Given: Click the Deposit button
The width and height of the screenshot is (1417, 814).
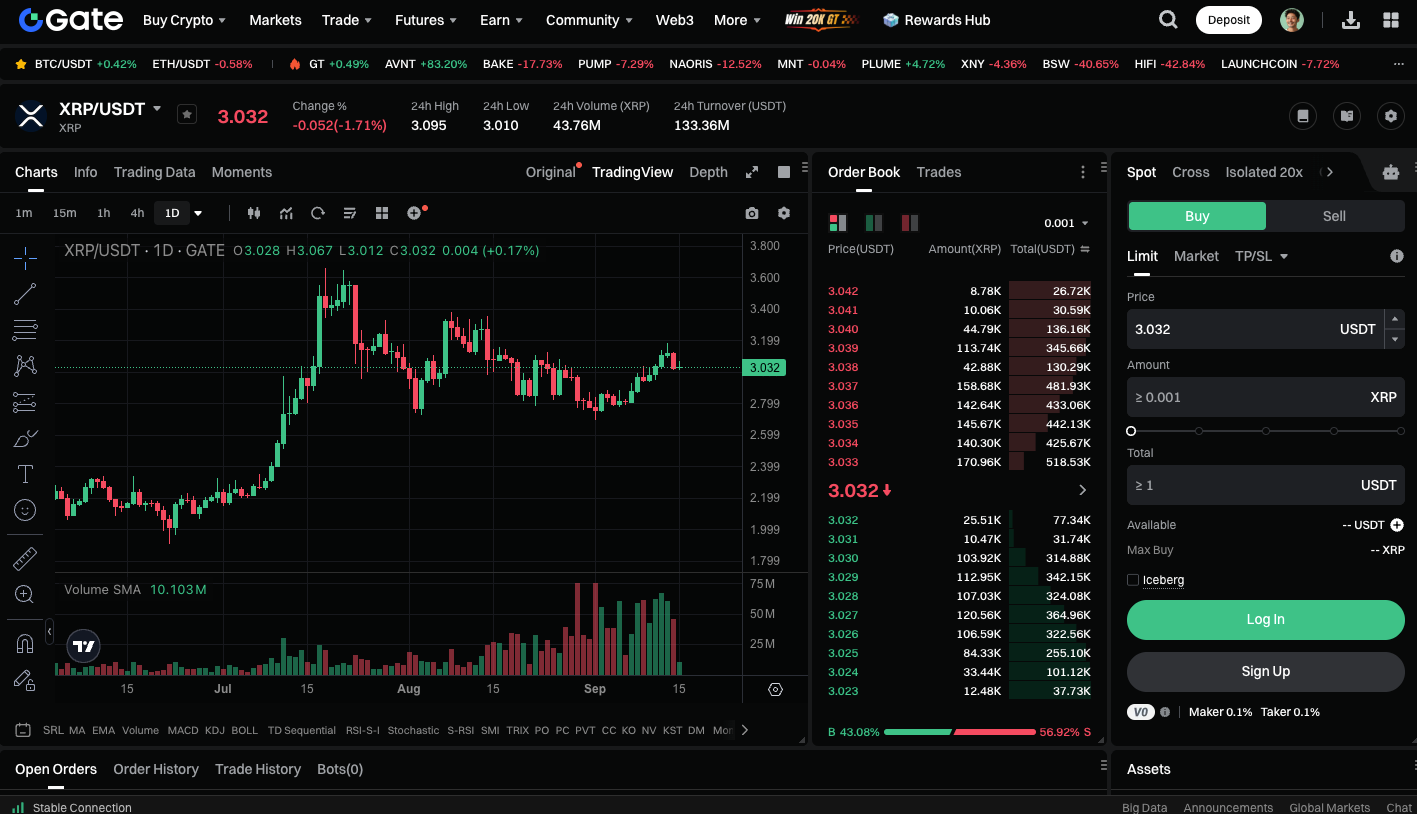Looking at the screenshot, I should pos(1228,20).
